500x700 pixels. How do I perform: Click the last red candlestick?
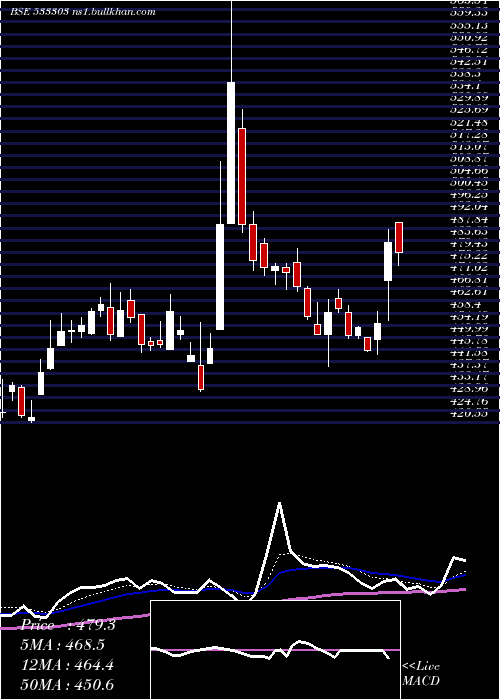coord(399,238)
